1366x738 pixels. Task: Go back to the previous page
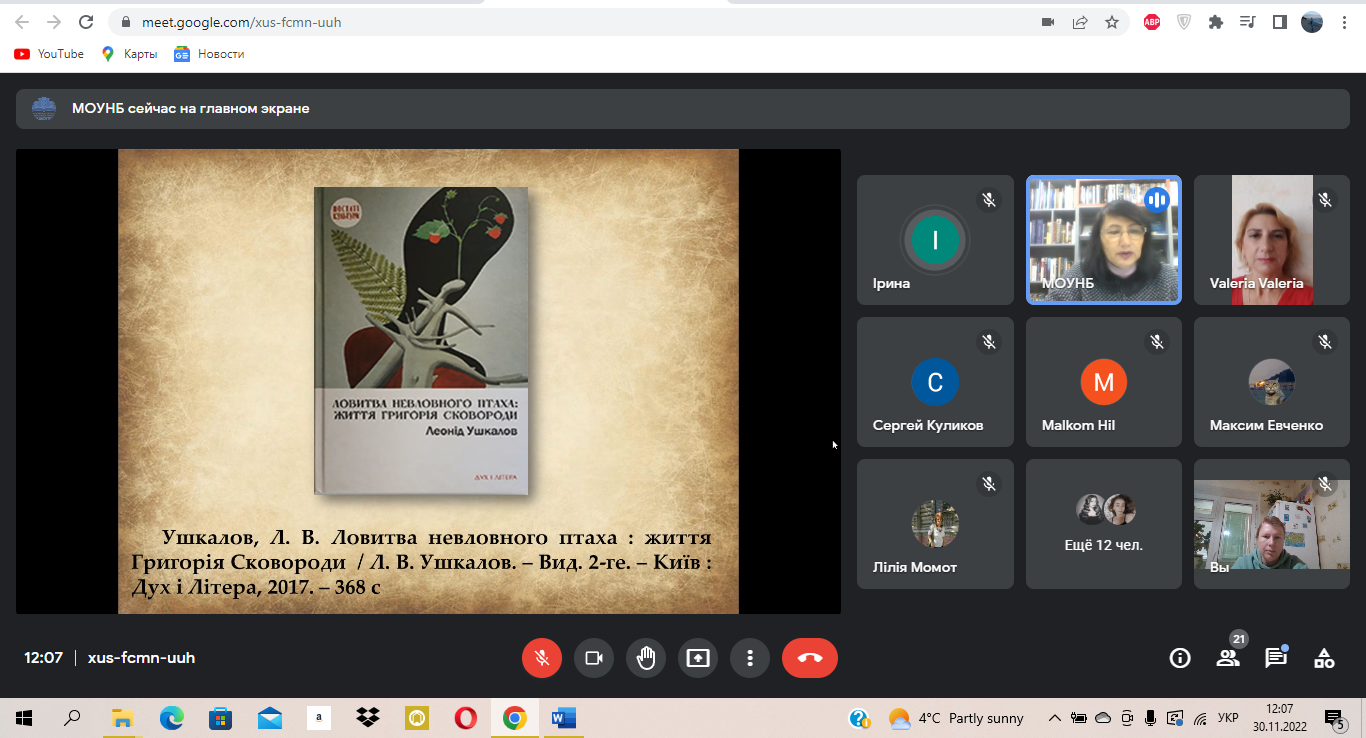click(22, 22)
